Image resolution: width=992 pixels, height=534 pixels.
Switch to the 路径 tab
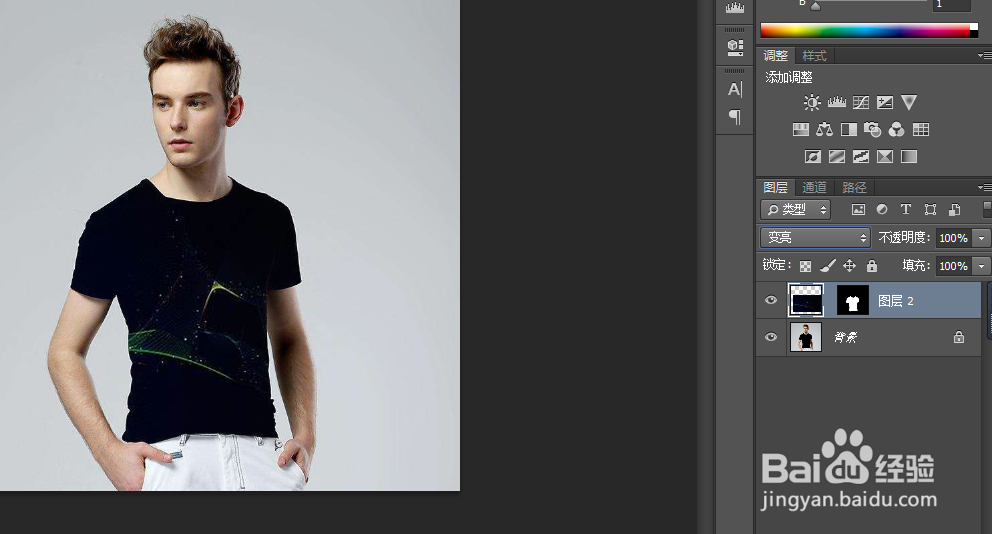click(854, 187)
